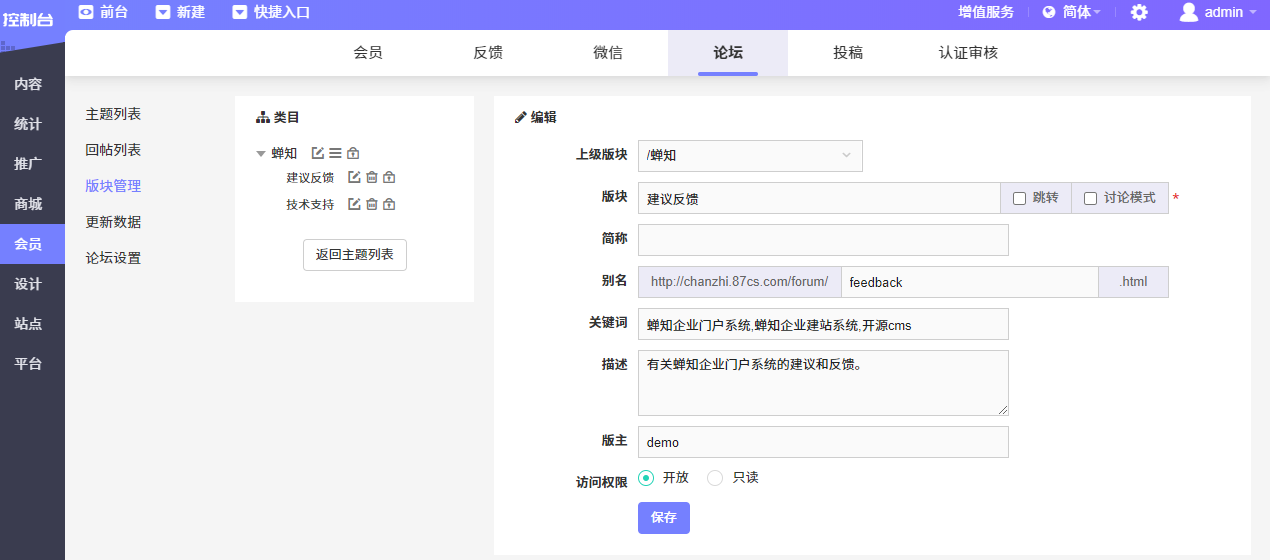The height and width of the screenshot is (560, 1270).
Task: Open the 上级版块 dropdown
Action: pos(750,155)
